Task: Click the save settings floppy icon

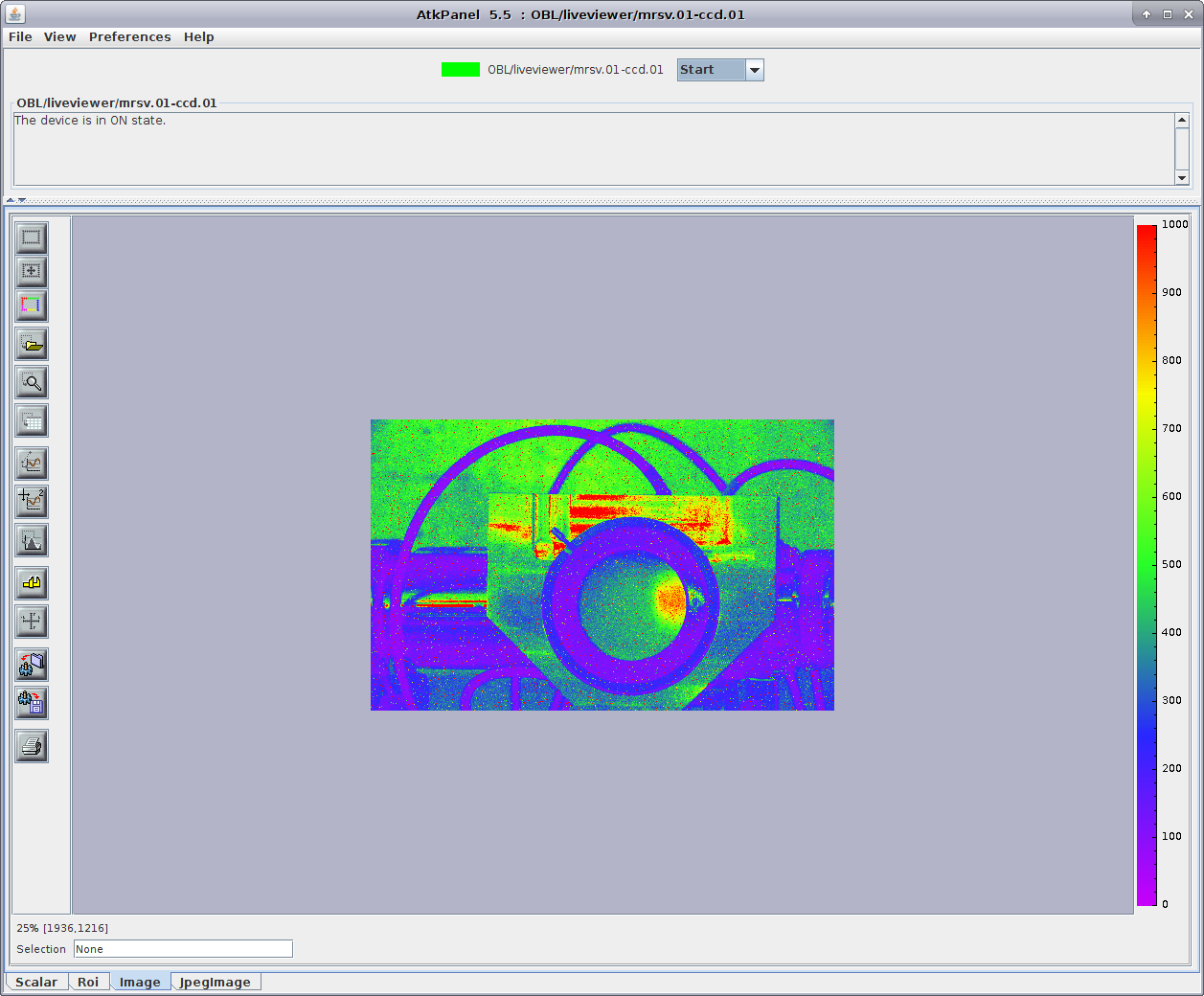Action: point(32,704)
